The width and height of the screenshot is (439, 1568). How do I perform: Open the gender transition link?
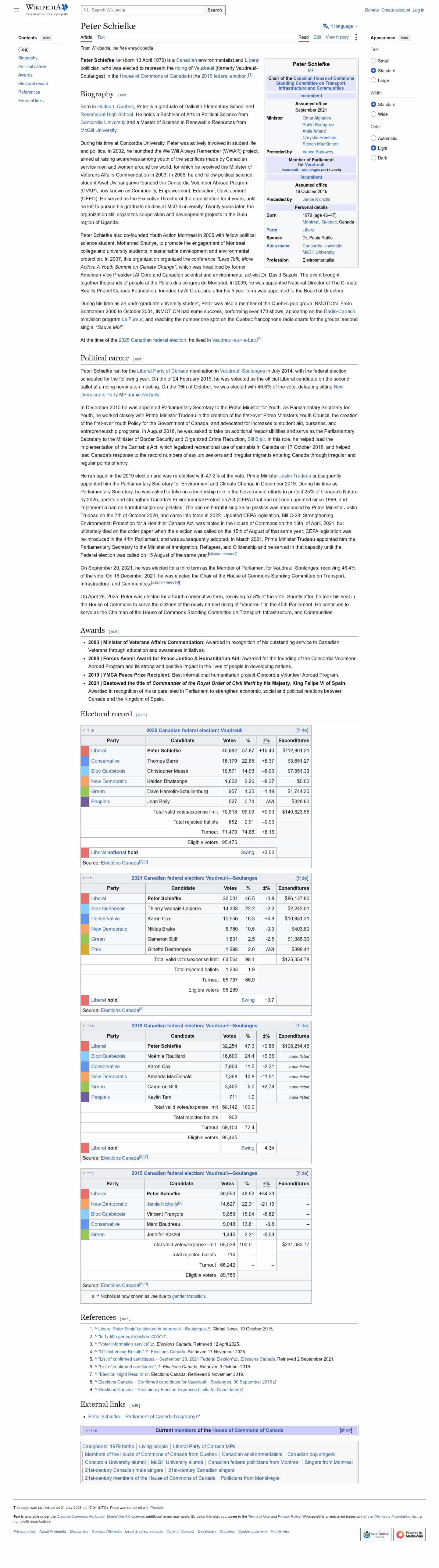coord(189,1297)
